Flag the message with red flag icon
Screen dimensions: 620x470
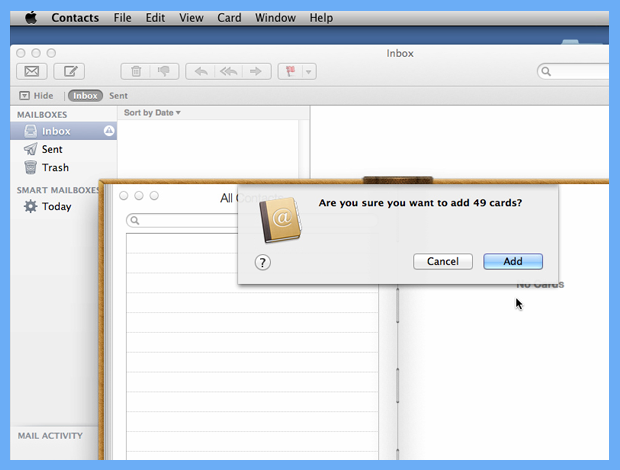(x=291, y=72)
